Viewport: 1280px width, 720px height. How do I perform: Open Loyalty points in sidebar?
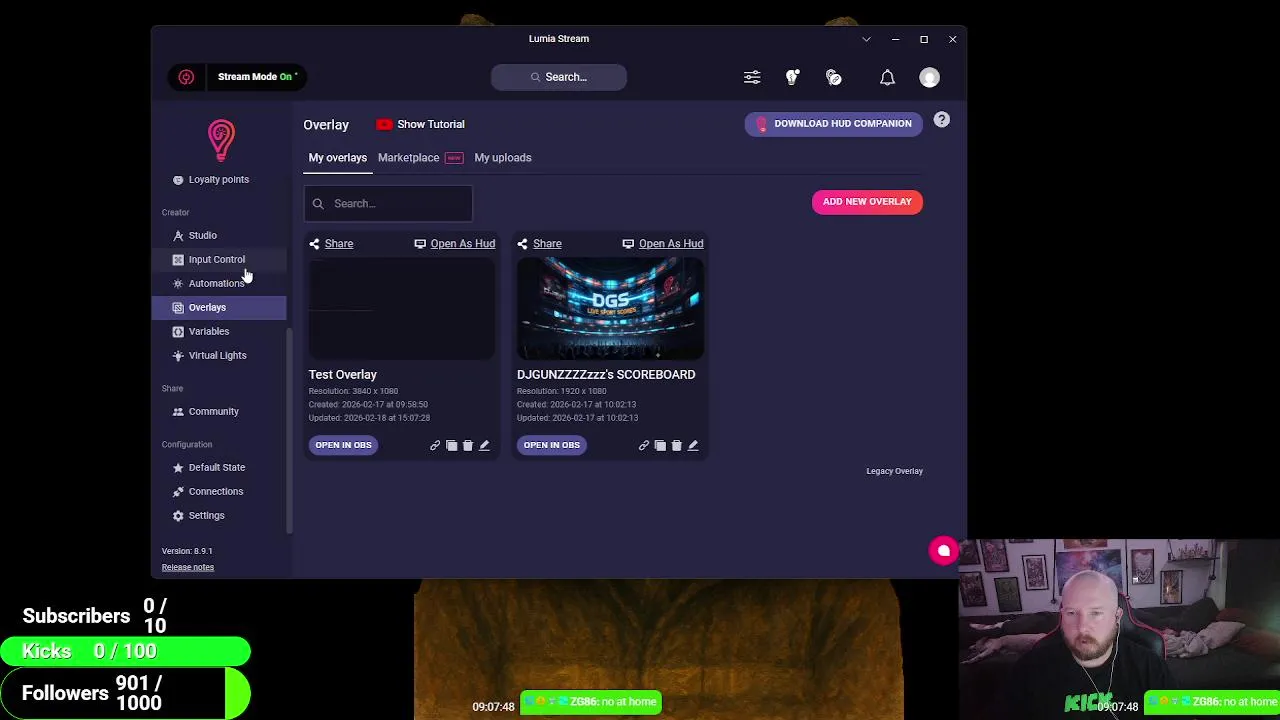coord(219,180)
